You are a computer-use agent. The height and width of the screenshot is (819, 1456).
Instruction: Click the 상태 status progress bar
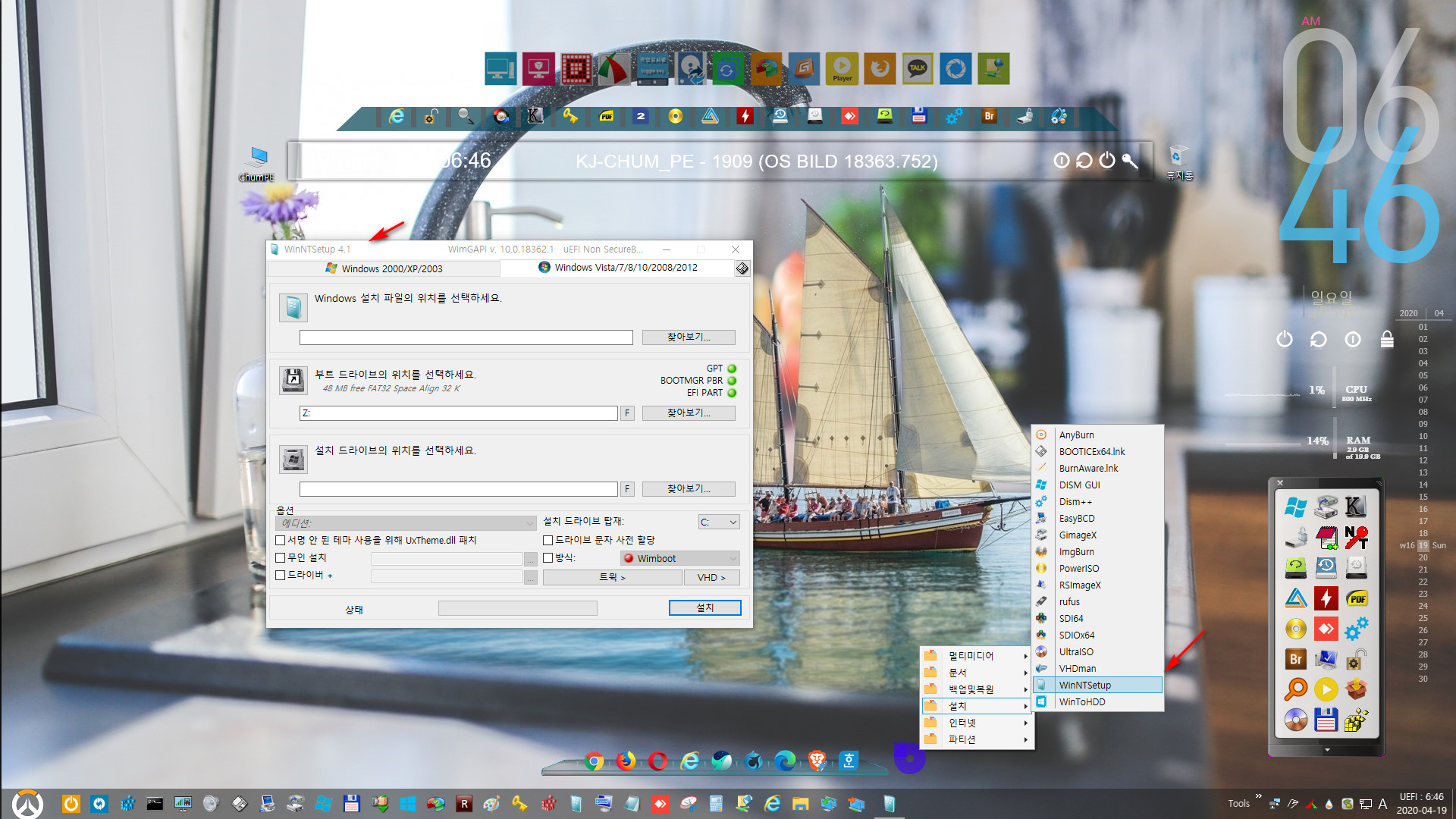(517, 608)
